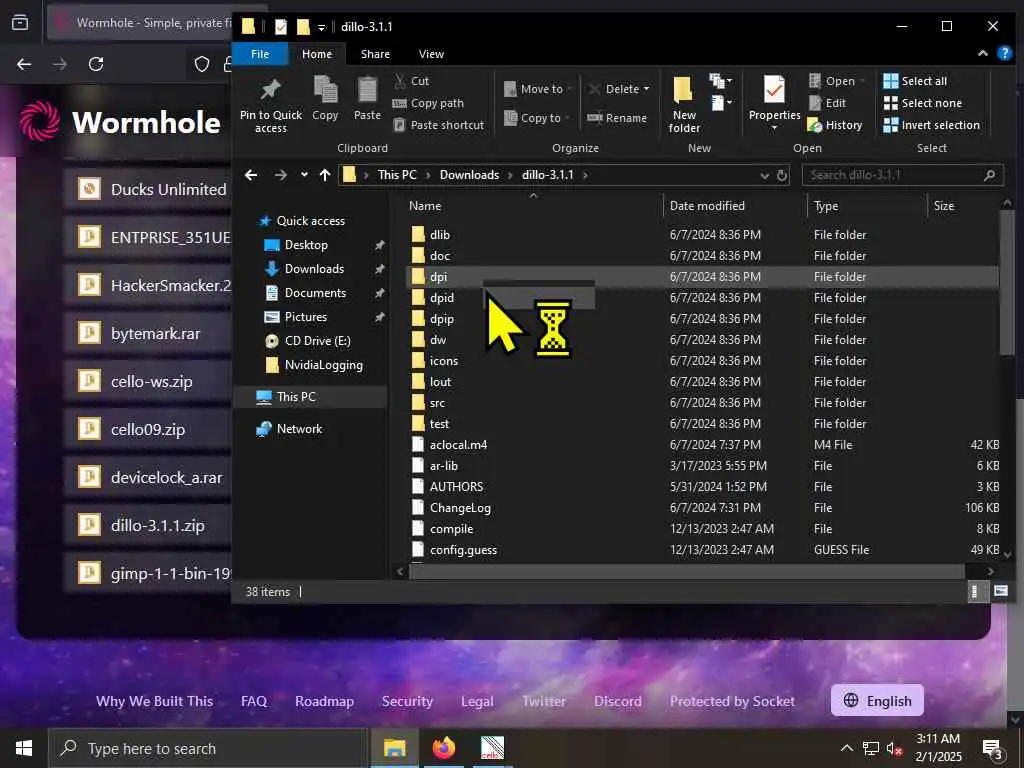Select the Wormhole browser tab
Viewport: 1024px width, 768px height.
click(x=140, y=23)
